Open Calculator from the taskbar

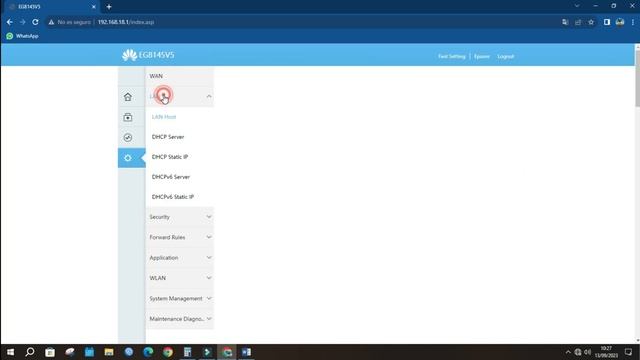[x=187, y=352]
